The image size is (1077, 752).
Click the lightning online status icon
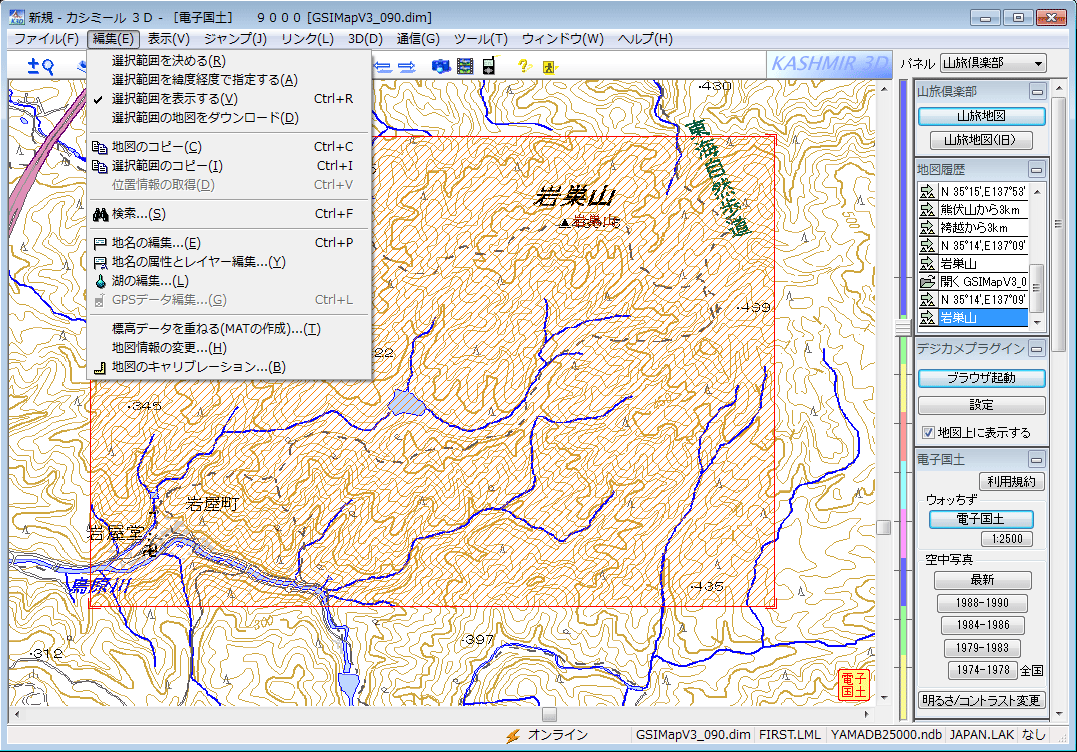tap(513, 736)
